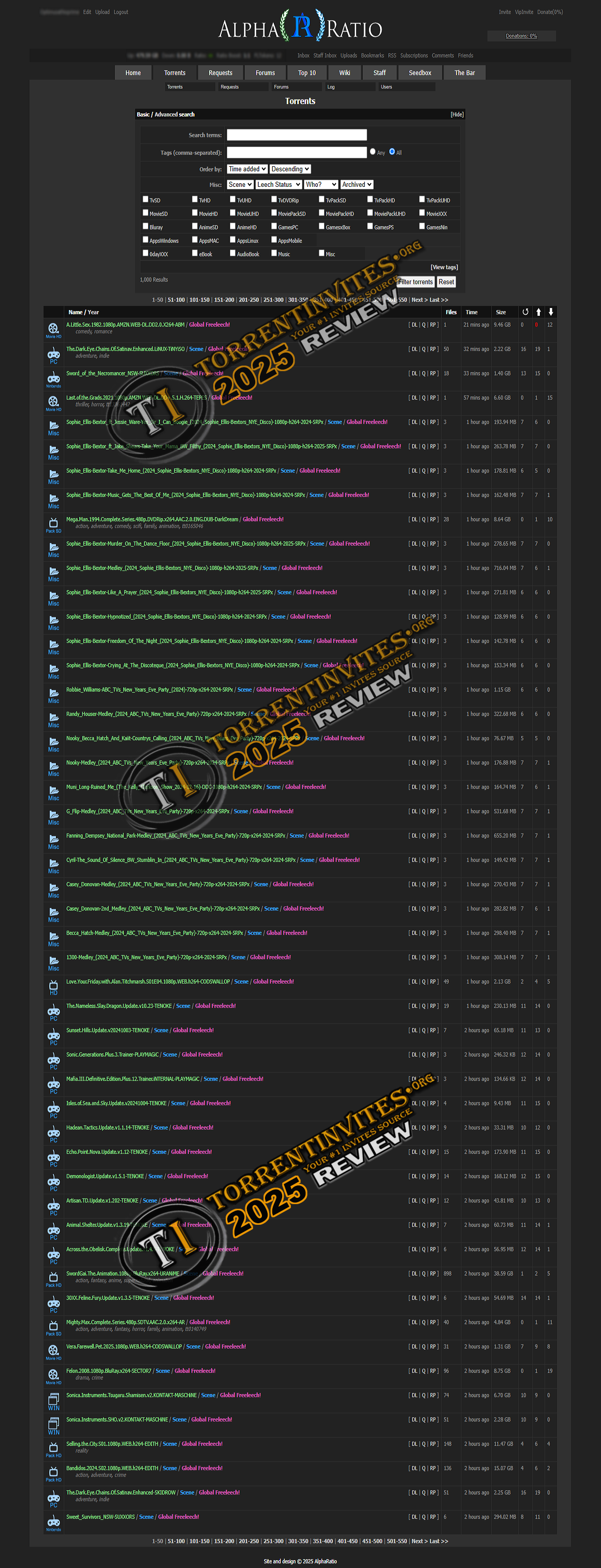Click Nintendo icon beside Sword_of_the_Necromancer

pos(54,378)
